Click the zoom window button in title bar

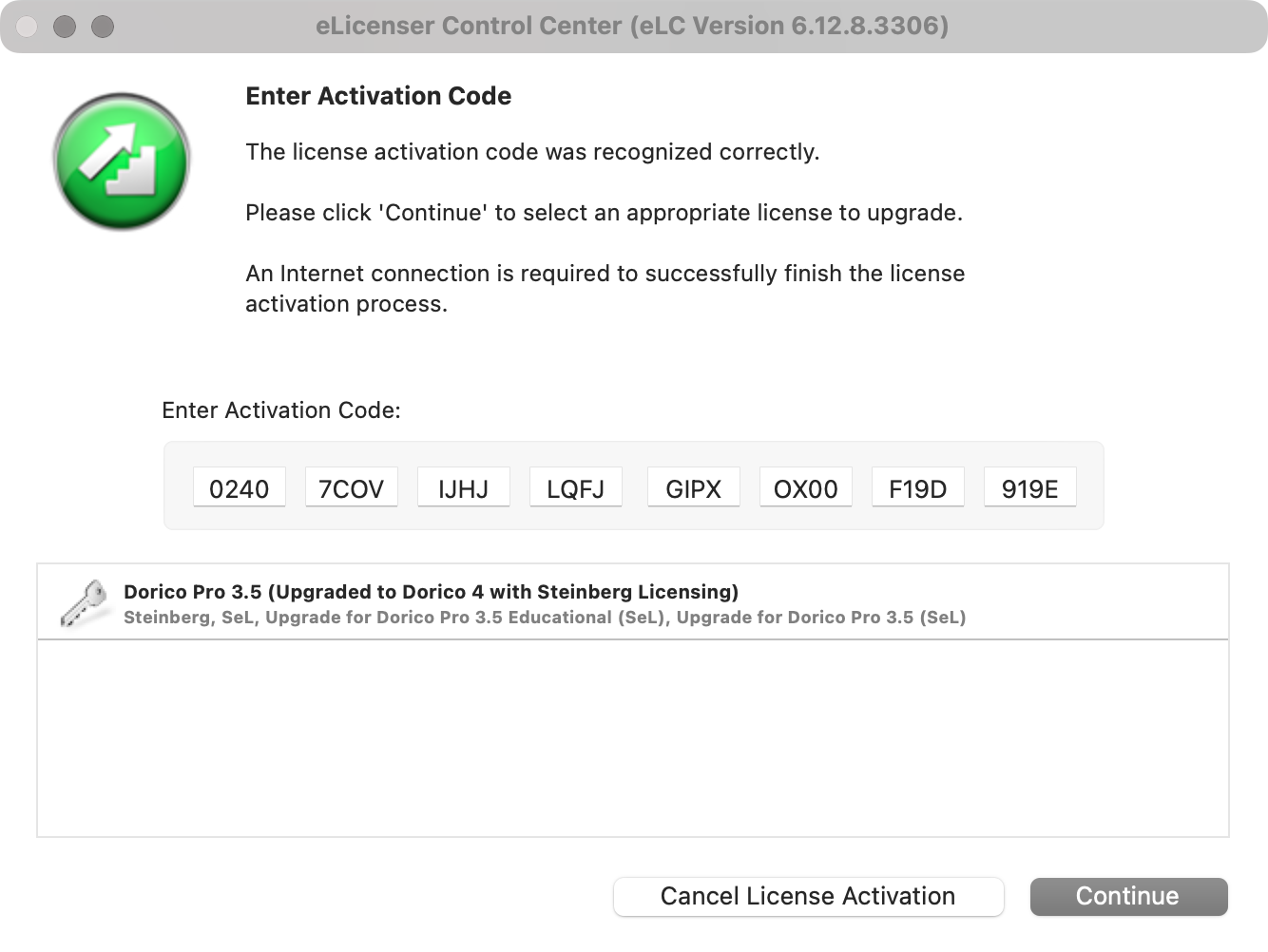(x=103, y=27)
